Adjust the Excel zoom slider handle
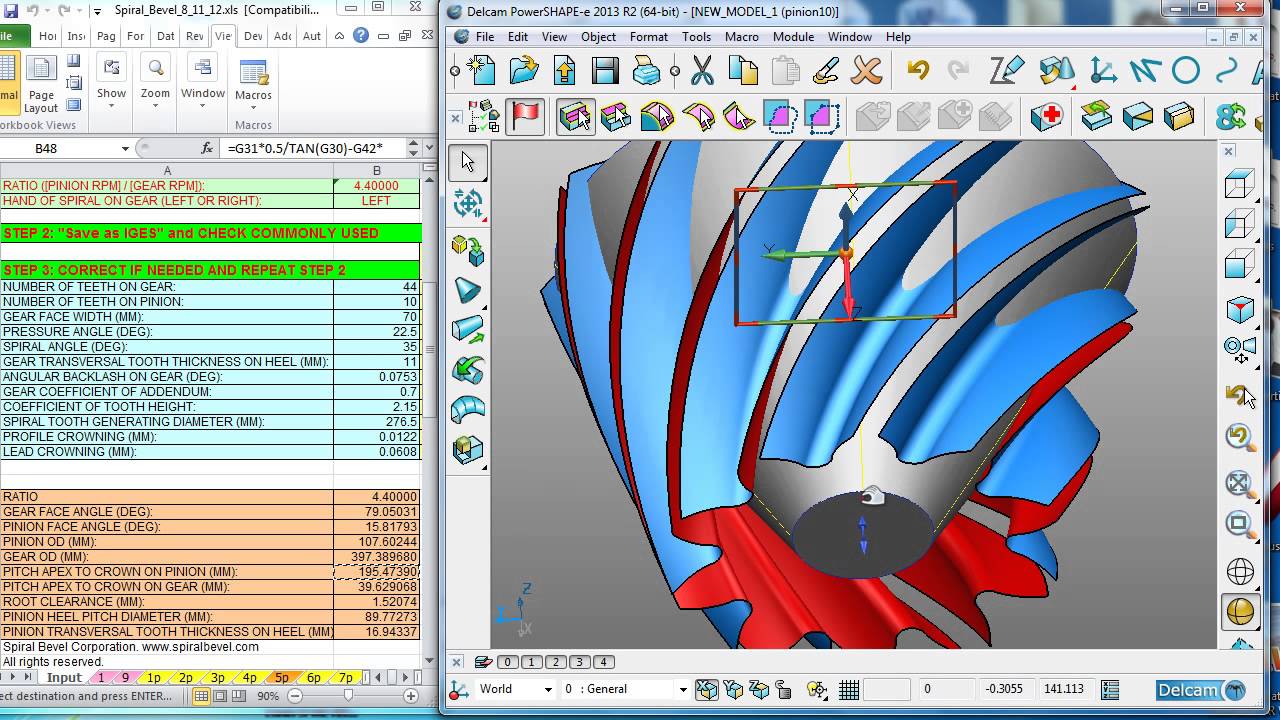The height and width of the screenshot is (720, 1280). tap(348, 696)
